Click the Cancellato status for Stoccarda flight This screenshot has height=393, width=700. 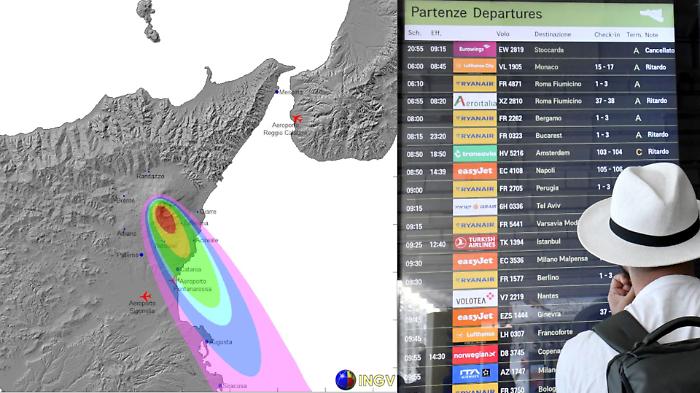coord(659,50)
